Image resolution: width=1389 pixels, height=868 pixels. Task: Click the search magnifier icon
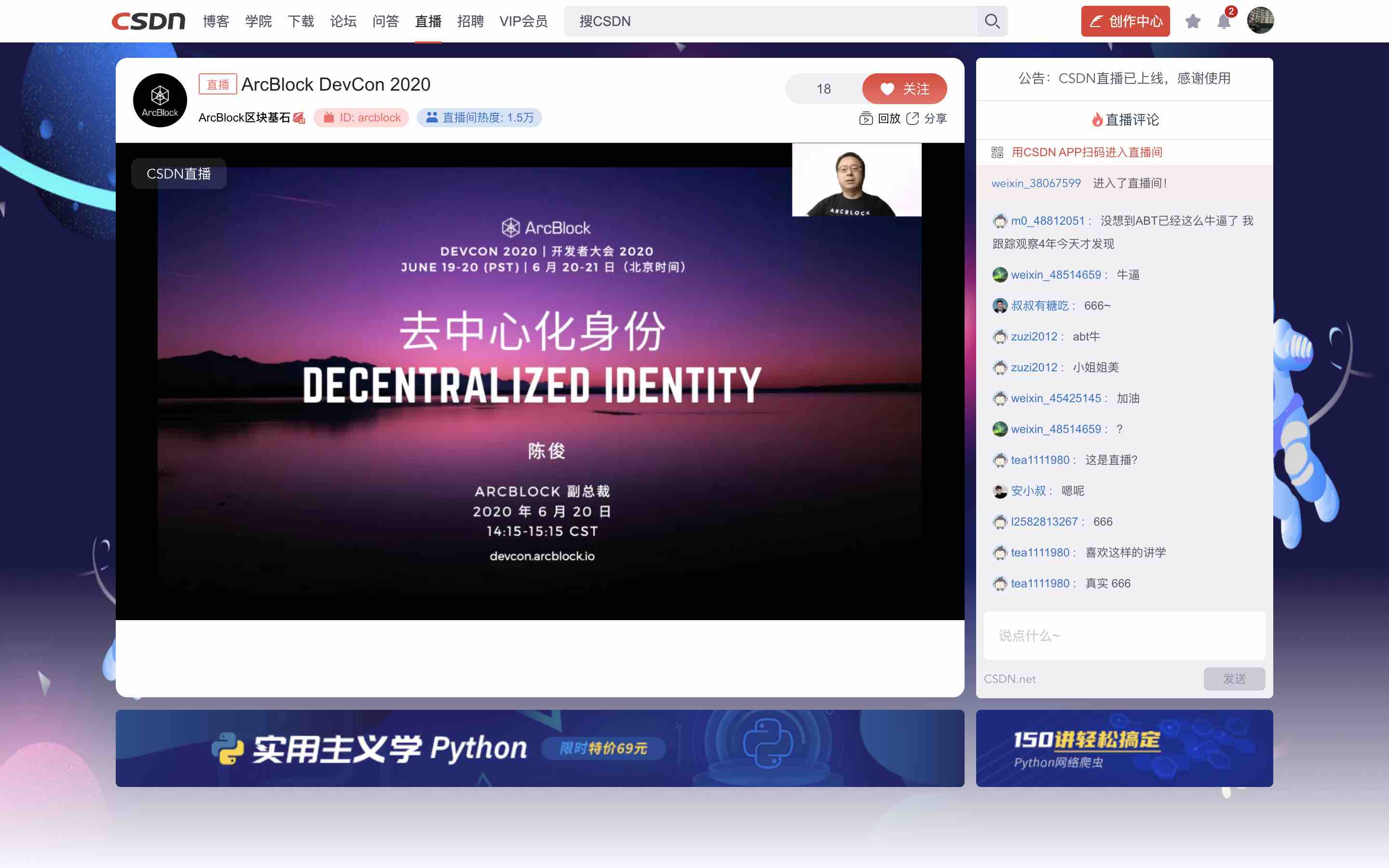pos(992,21)
